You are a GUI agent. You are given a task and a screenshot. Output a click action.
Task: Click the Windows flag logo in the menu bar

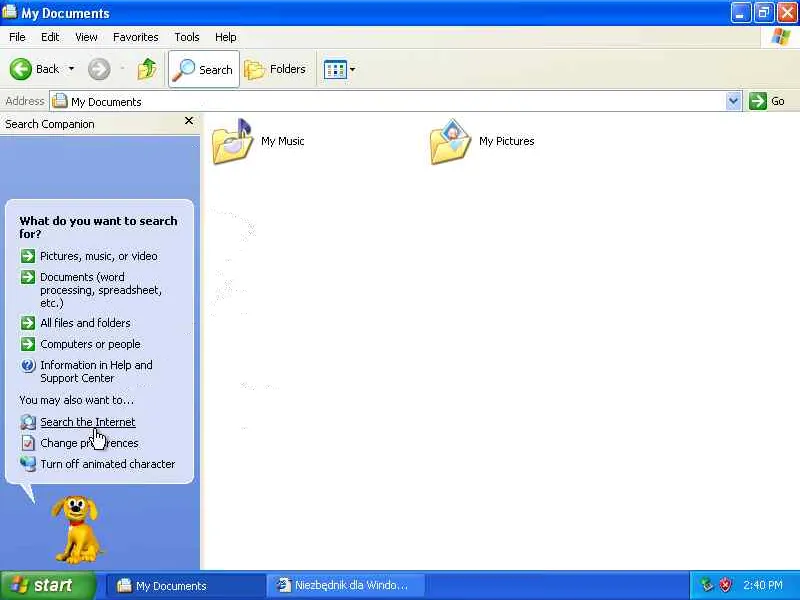pos(781,37)
